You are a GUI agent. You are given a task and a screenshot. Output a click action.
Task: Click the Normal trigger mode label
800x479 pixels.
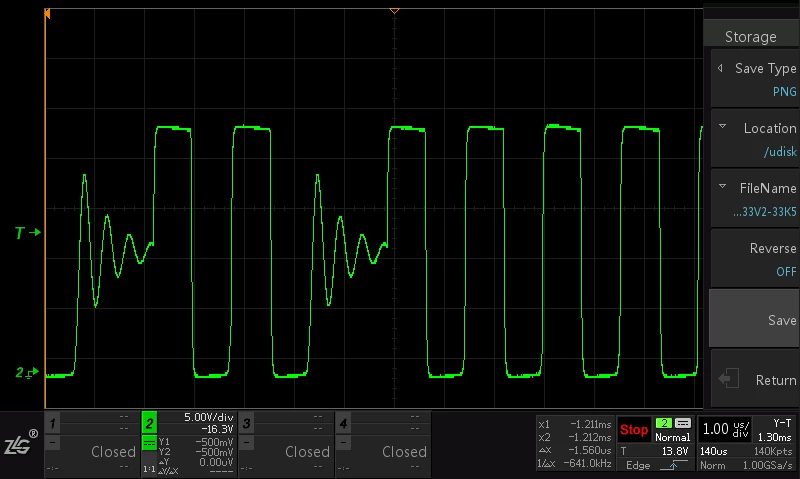click(672, 437)
